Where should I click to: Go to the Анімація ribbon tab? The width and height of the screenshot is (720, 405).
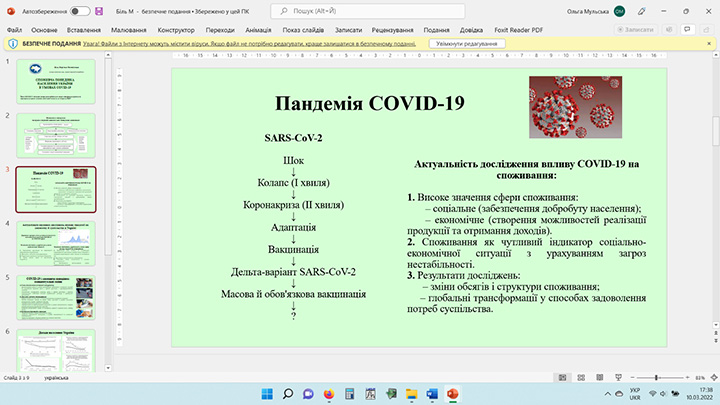(x=258, y=30)
